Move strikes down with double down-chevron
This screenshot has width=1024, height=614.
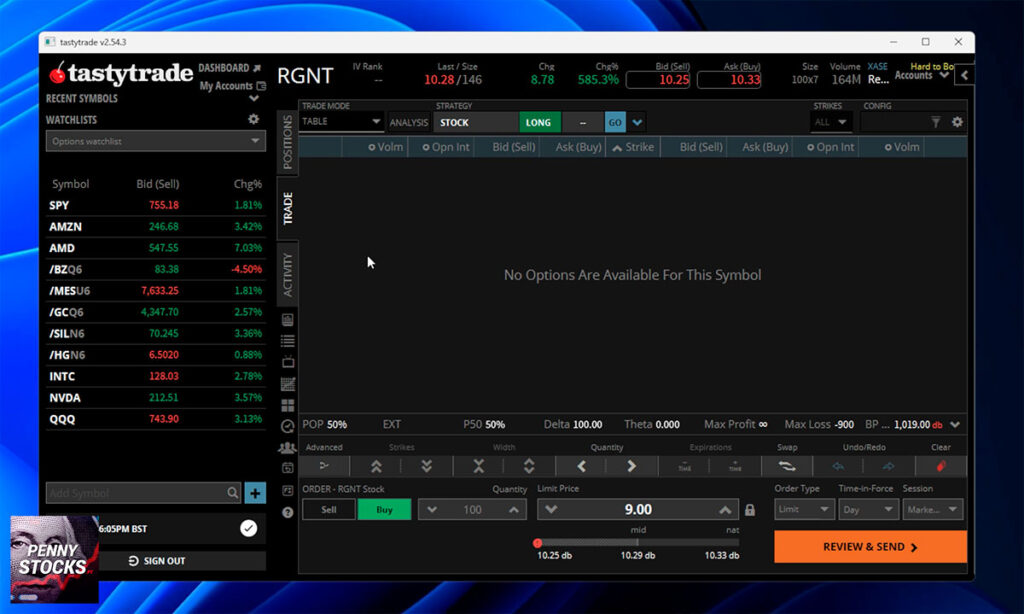point(426,466)
